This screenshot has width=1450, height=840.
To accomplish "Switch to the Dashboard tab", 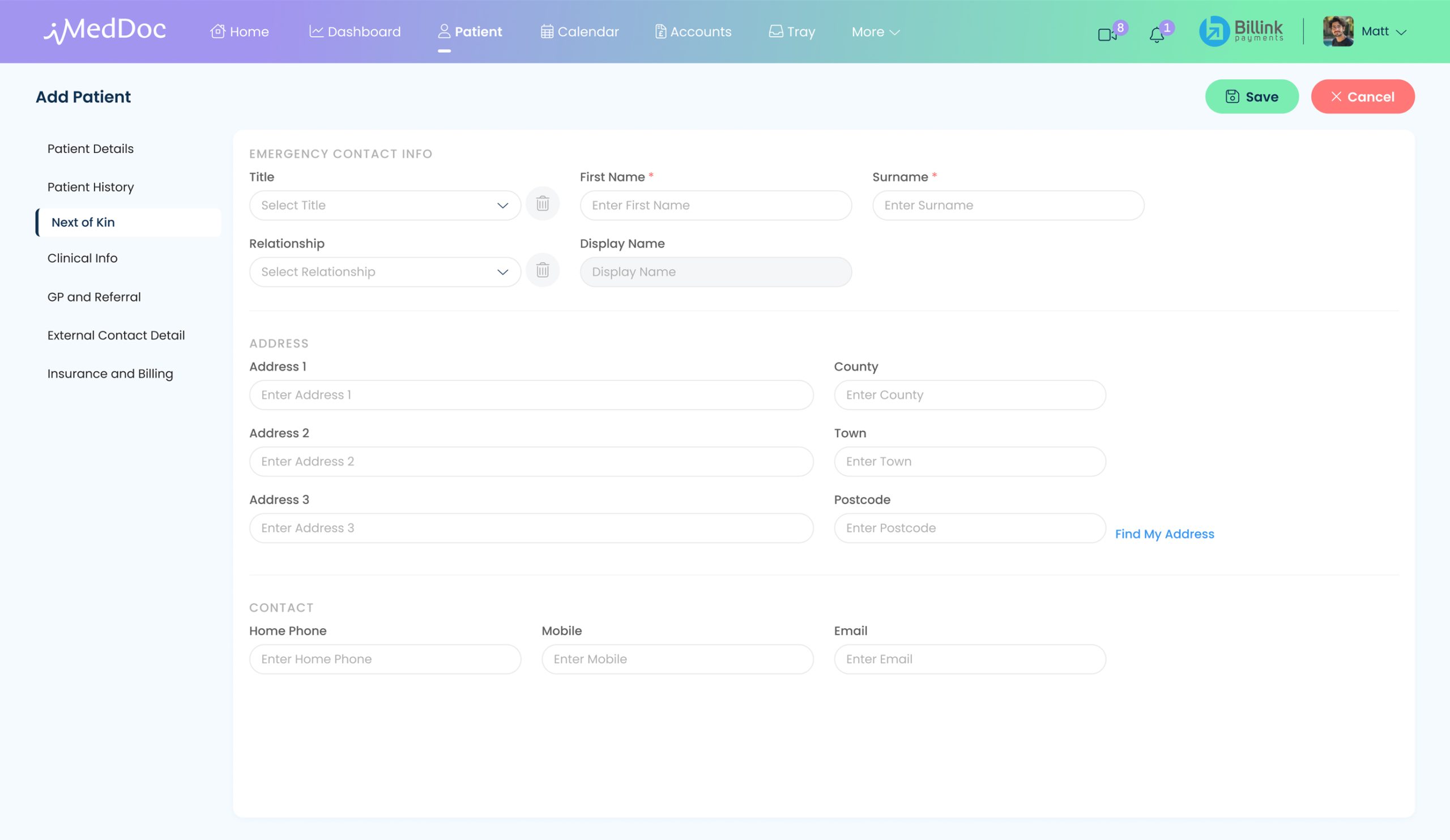I will tap(355, 31).
